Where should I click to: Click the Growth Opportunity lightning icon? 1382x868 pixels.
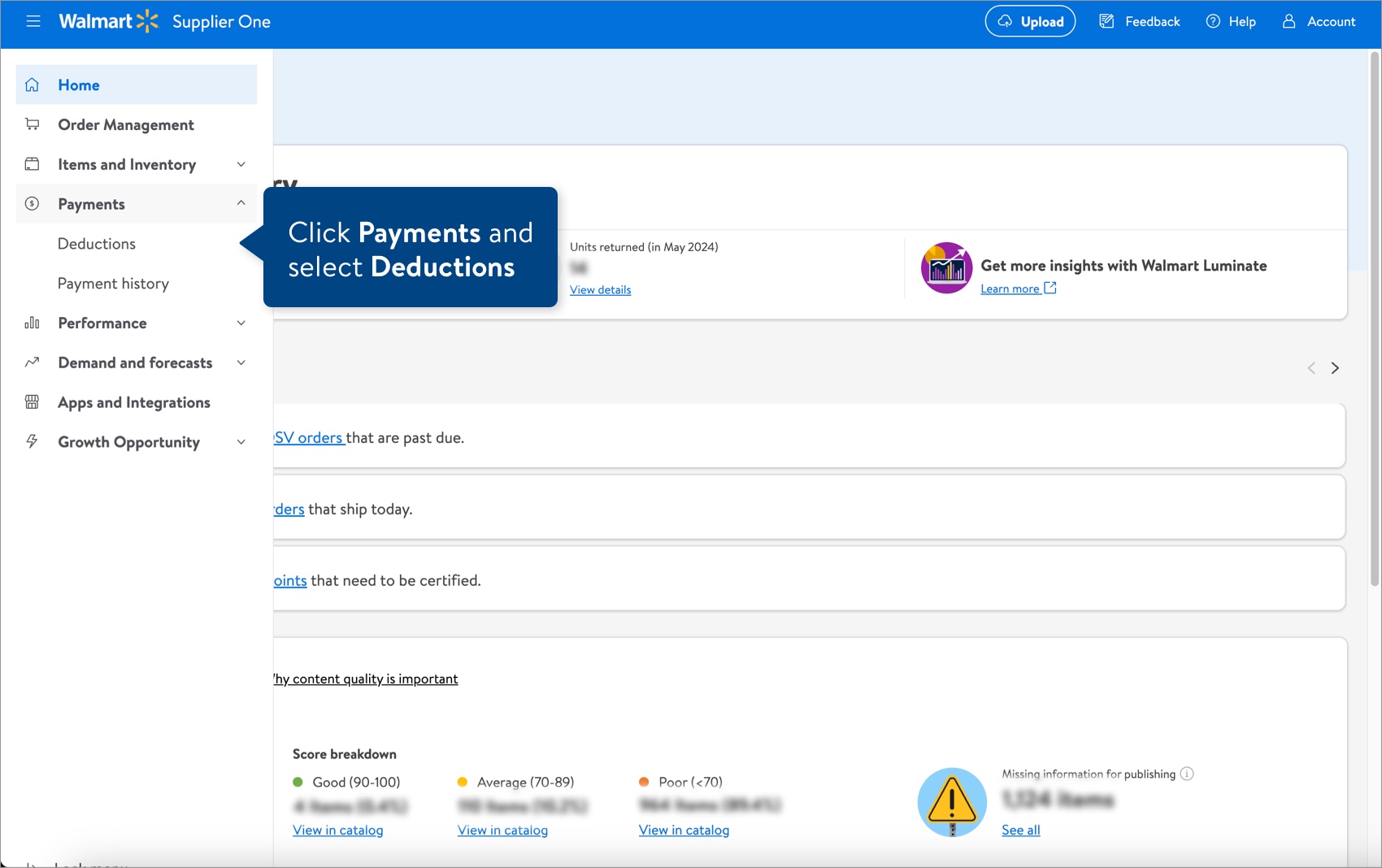tap(32, 441)
